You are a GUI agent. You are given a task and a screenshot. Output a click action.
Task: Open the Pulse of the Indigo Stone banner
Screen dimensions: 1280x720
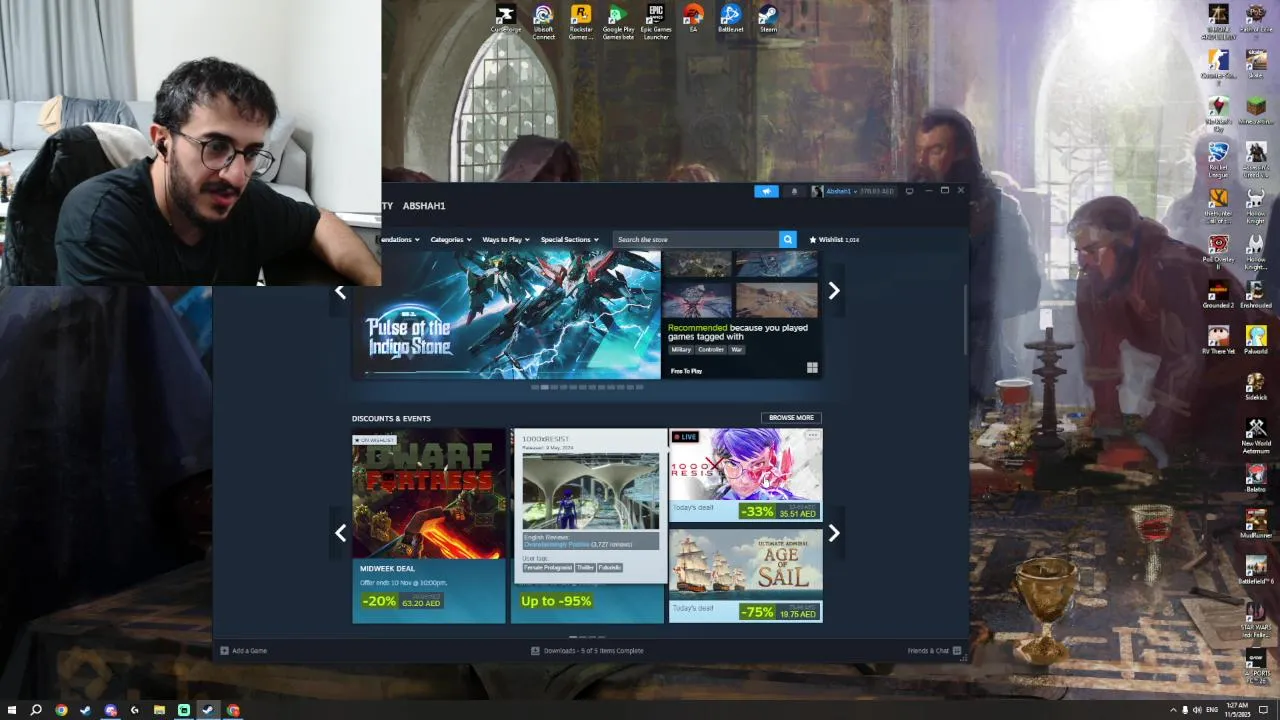(507, 314)
